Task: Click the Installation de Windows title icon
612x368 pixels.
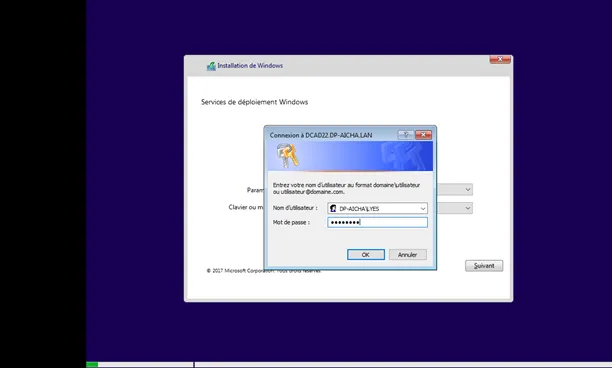Action: click(211, 66)
